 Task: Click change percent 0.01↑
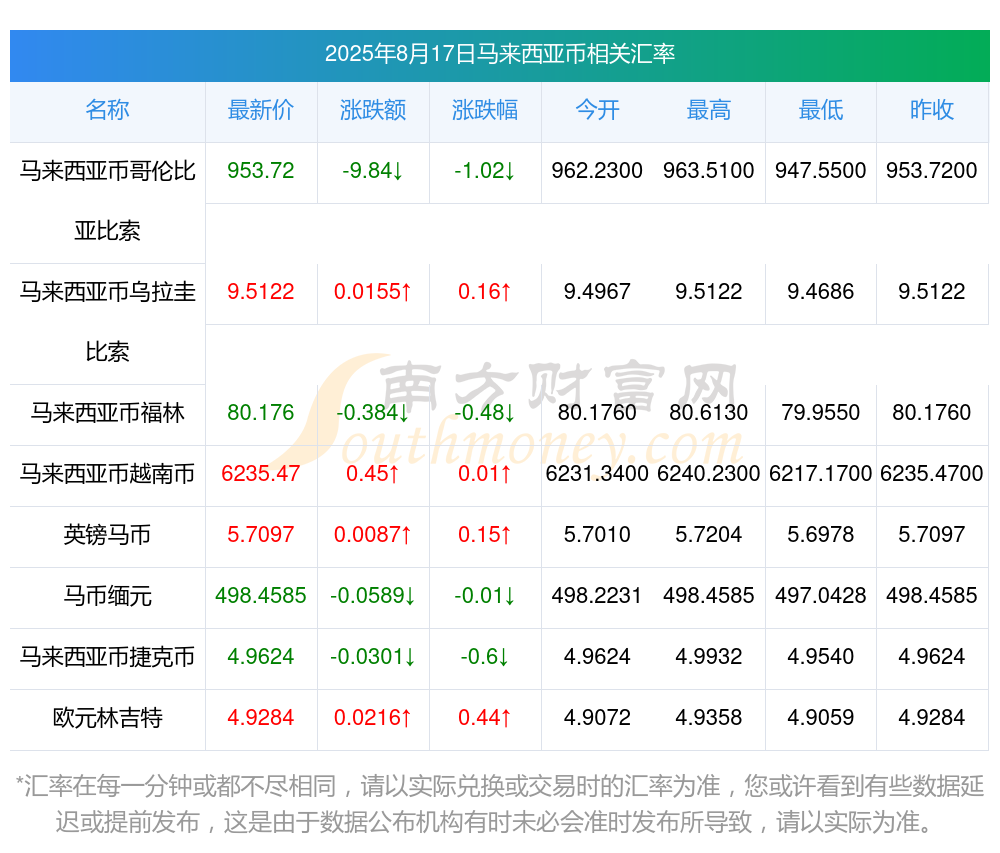(485, 474)
